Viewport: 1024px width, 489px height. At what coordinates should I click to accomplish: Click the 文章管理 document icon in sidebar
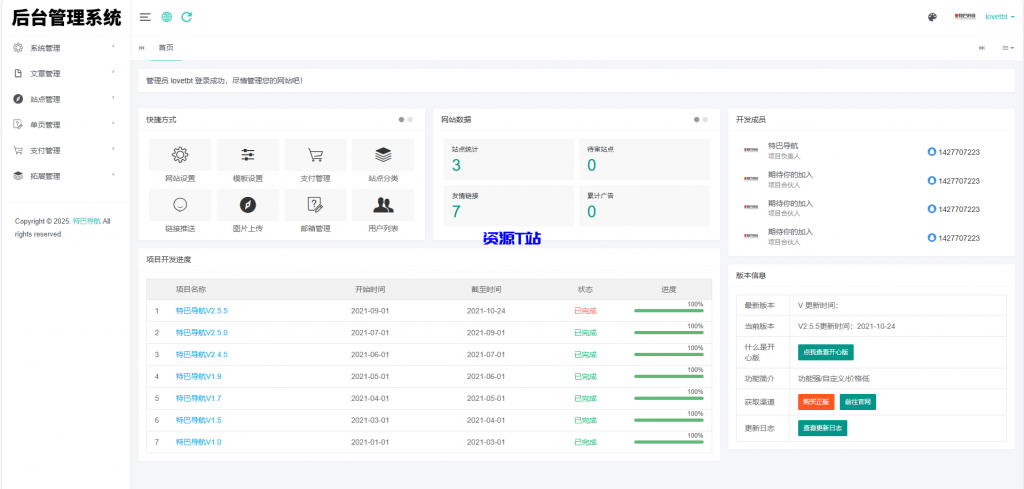[18, 73]
